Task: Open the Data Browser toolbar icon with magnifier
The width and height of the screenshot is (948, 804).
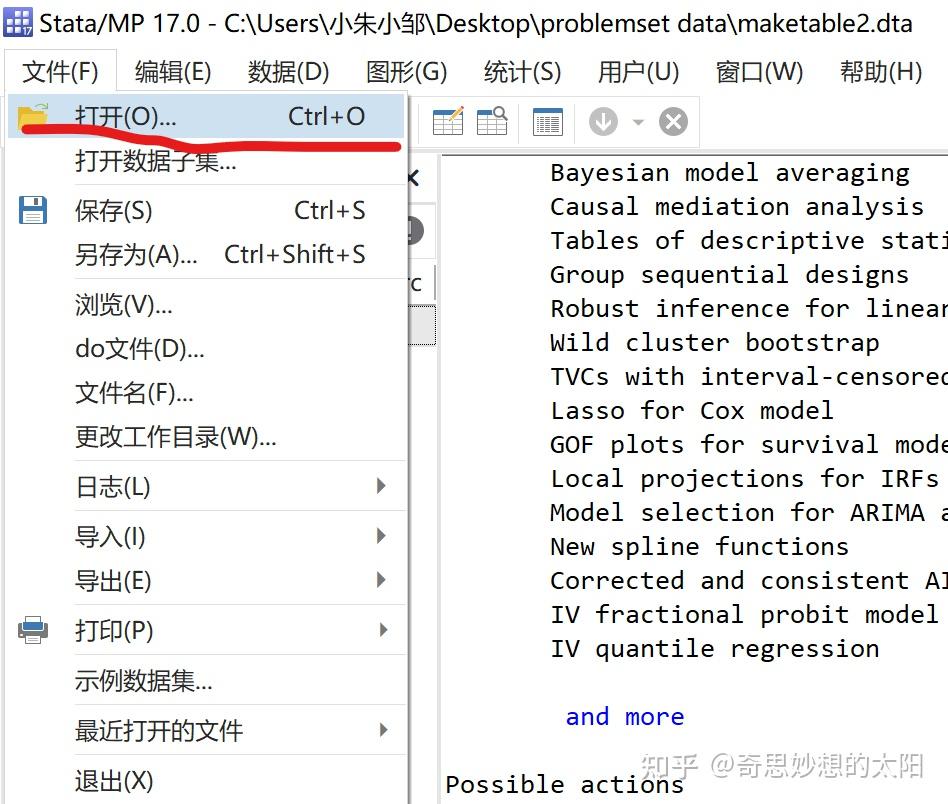Action: 492,122
